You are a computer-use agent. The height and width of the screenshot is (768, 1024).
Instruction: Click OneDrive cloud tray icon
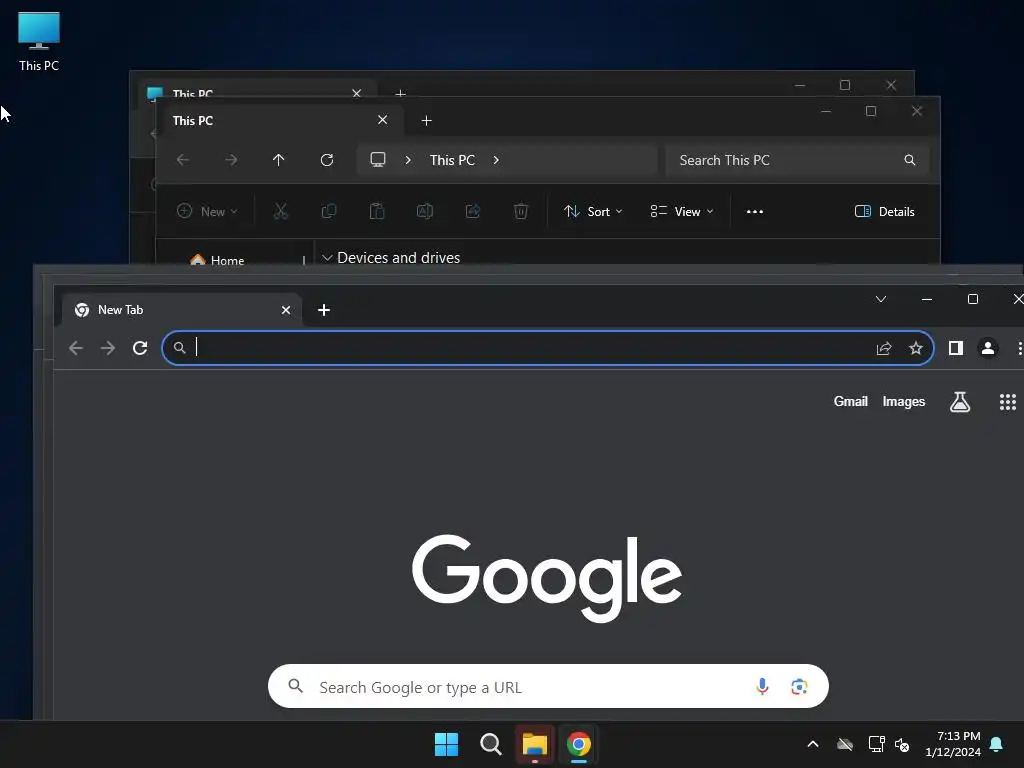point(845,744)
